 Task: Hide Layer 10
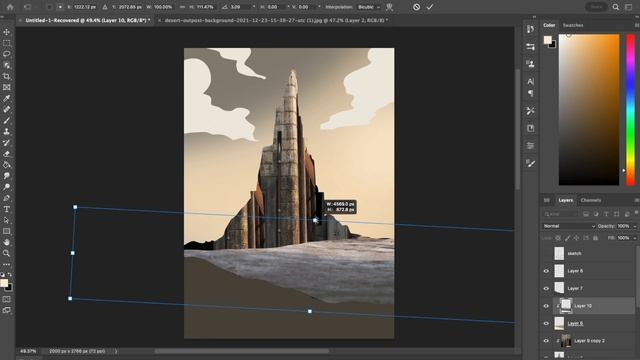coord(546,306)
